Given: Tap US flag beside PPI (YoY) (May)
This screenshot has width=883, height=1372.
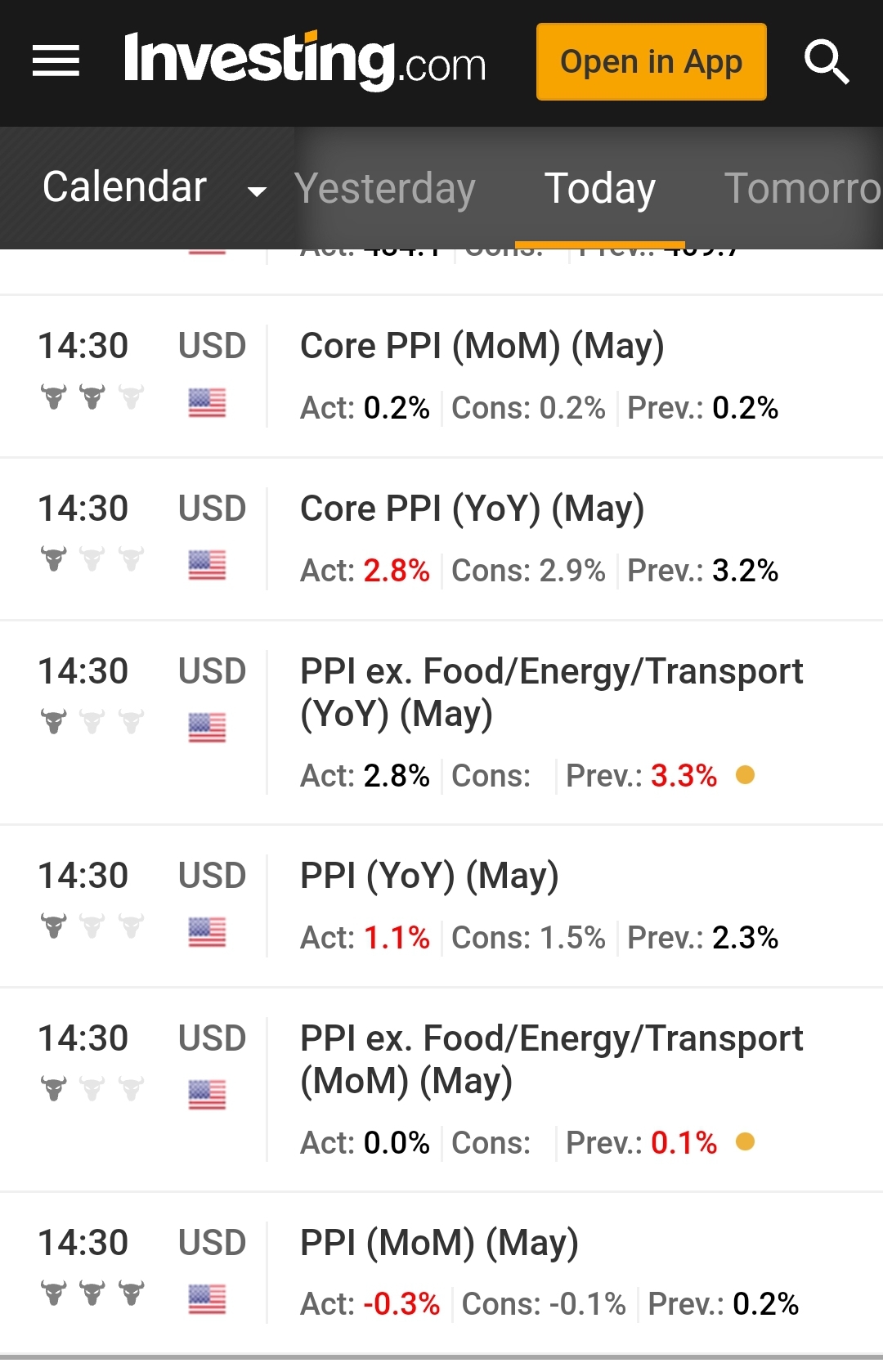Looking at the screenshot, I should [207, 932].
